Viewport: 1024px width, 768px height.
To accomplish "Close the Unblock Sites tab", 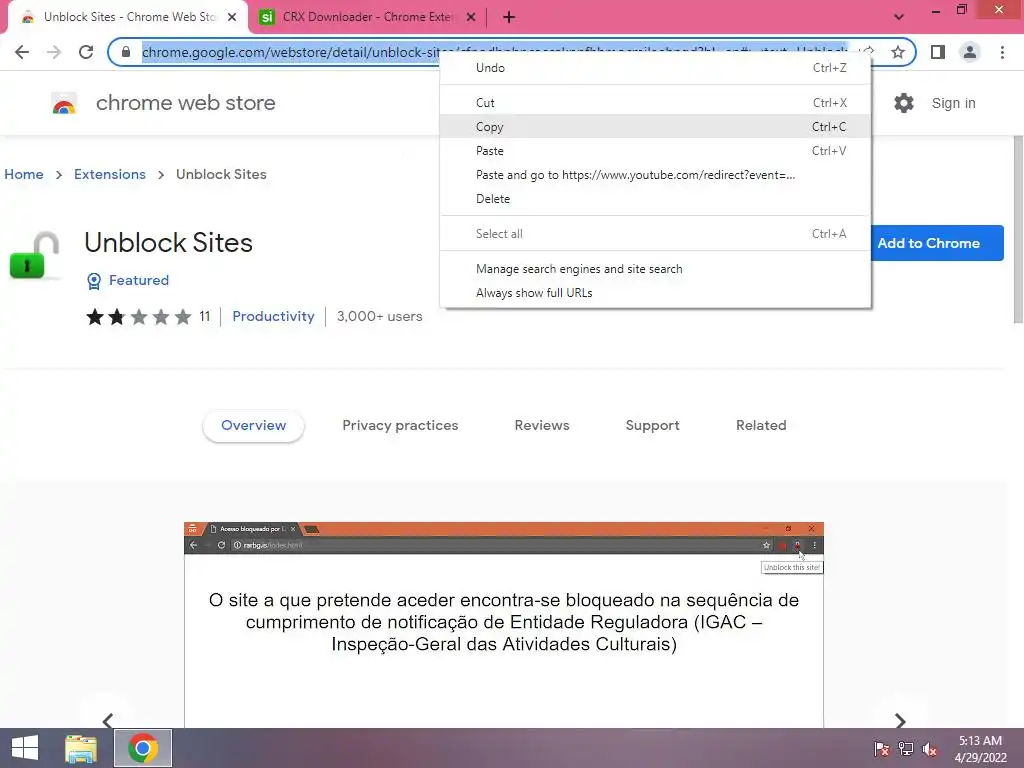I will (232, 17).
